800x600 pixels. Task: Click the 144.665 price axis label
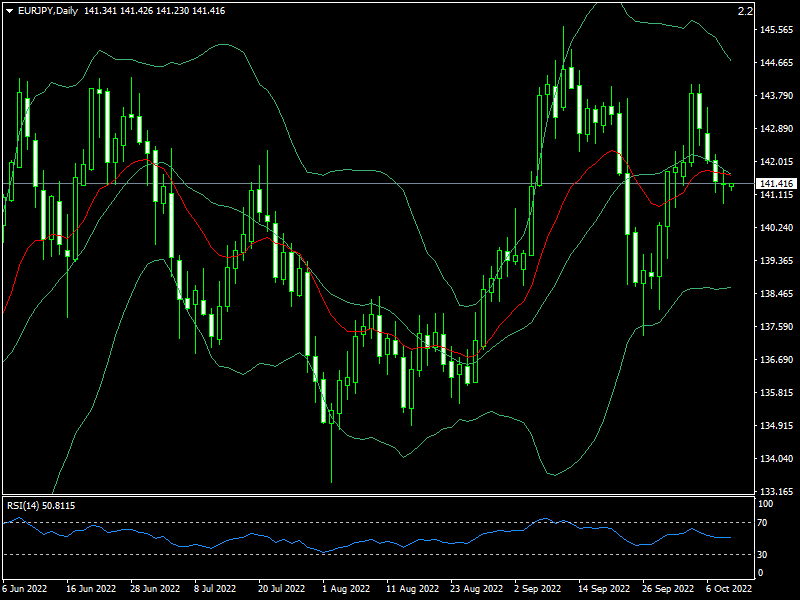pos(777,63)
